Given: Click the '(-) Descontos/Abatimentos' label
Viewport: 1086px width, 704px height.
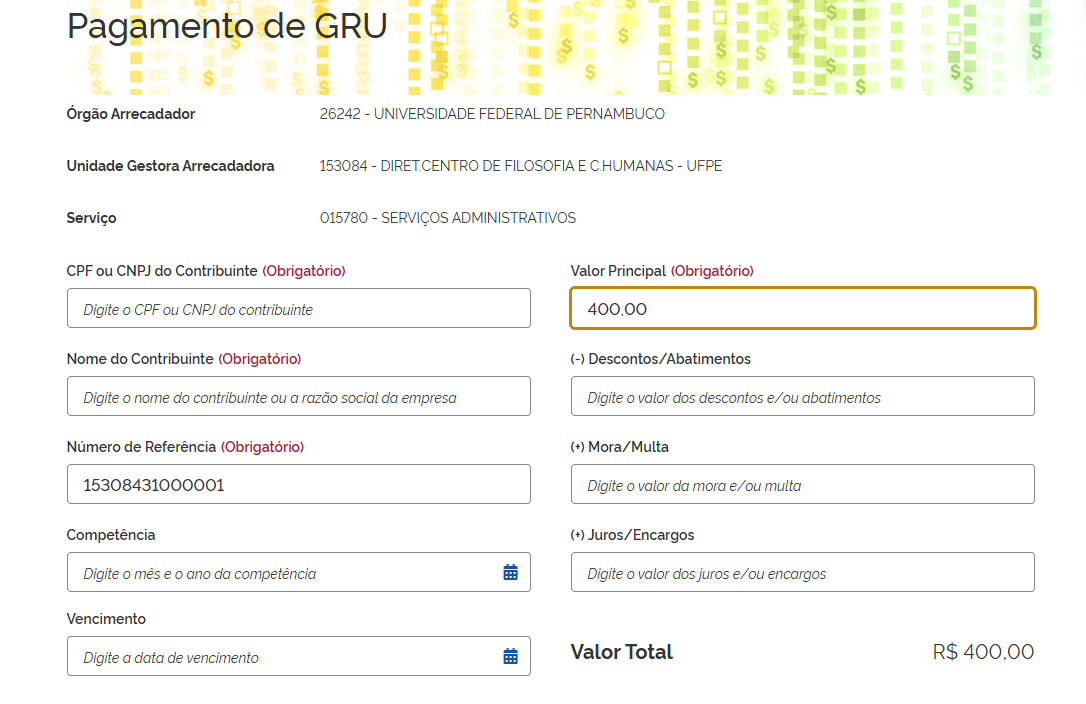Looking at the screenshot, I should pos(661,359).
